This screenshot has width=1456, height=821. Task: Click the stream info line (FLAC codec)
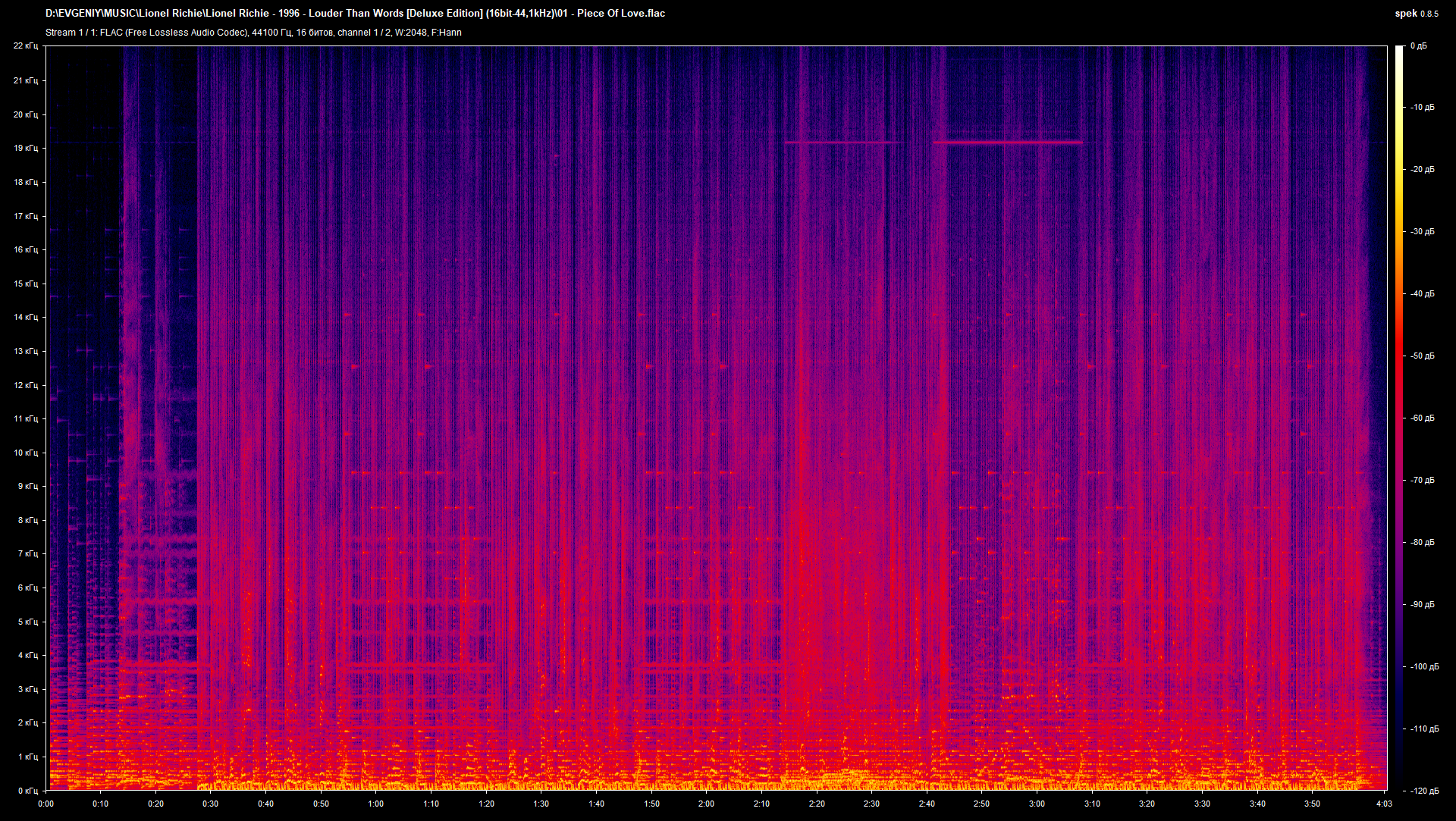coord(253,33)
